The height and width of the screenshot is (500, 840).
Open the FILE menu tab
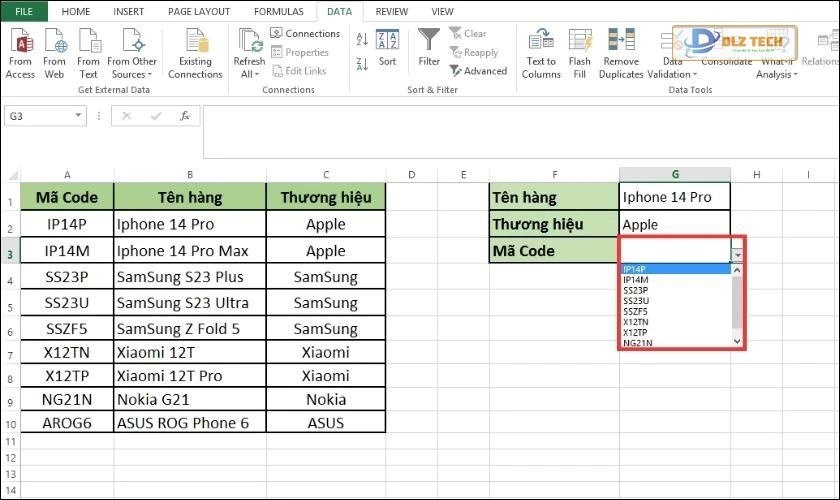[24, 11]
